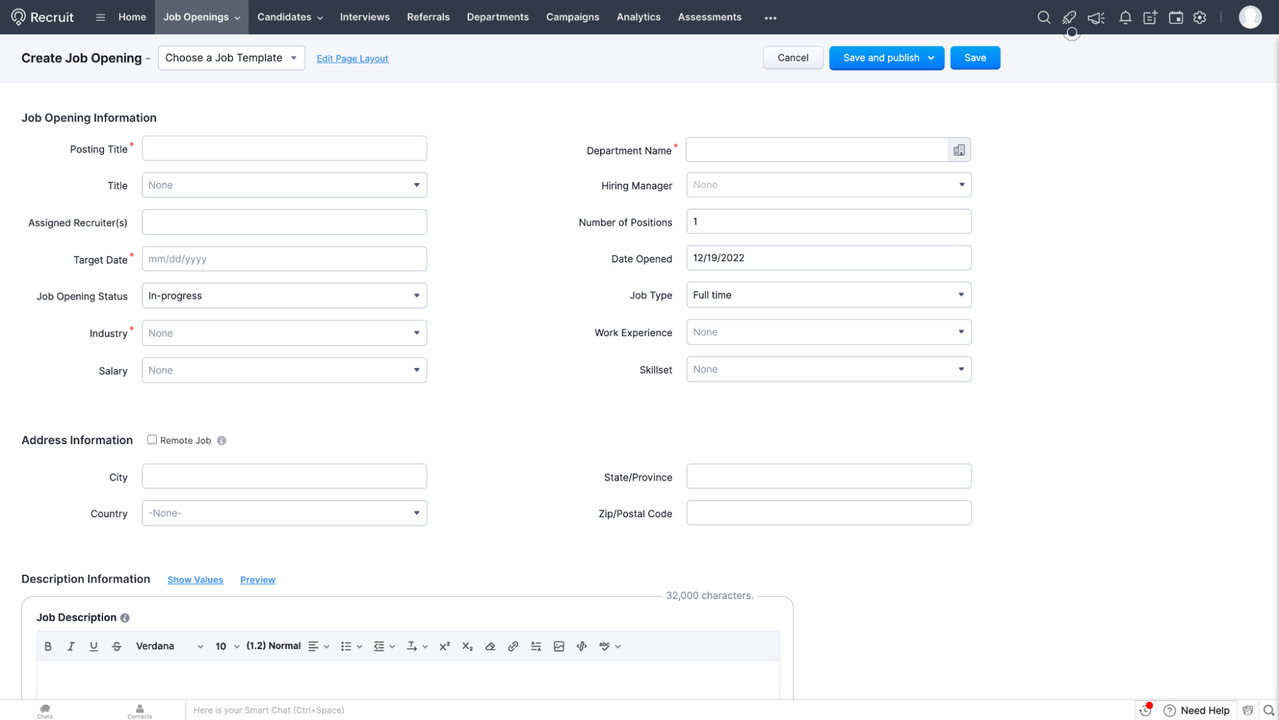Open the Choose a Job Template dropdown
1279x720 pixels.
[231, 58]
